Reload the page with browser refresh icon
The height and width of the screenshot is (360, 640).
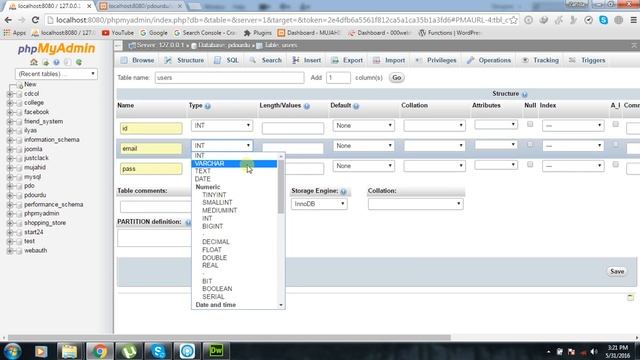click(36, 20)
